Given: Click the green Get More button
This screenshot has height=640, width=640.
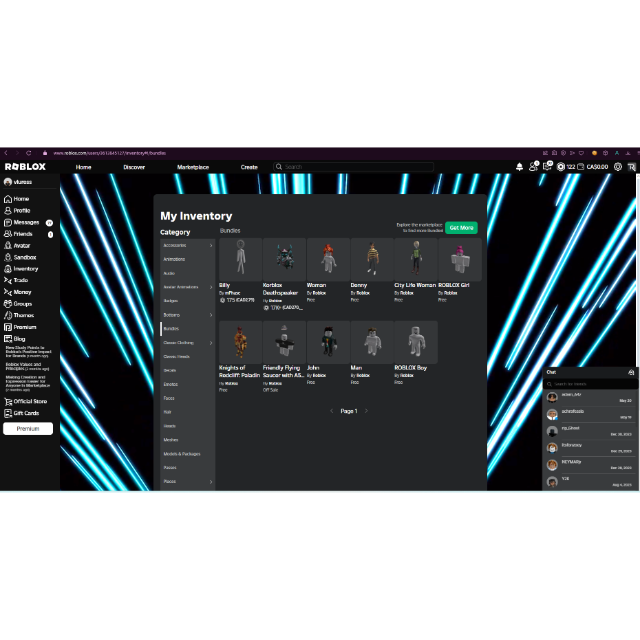Looking at the screenshot, I should coord(461,228).
